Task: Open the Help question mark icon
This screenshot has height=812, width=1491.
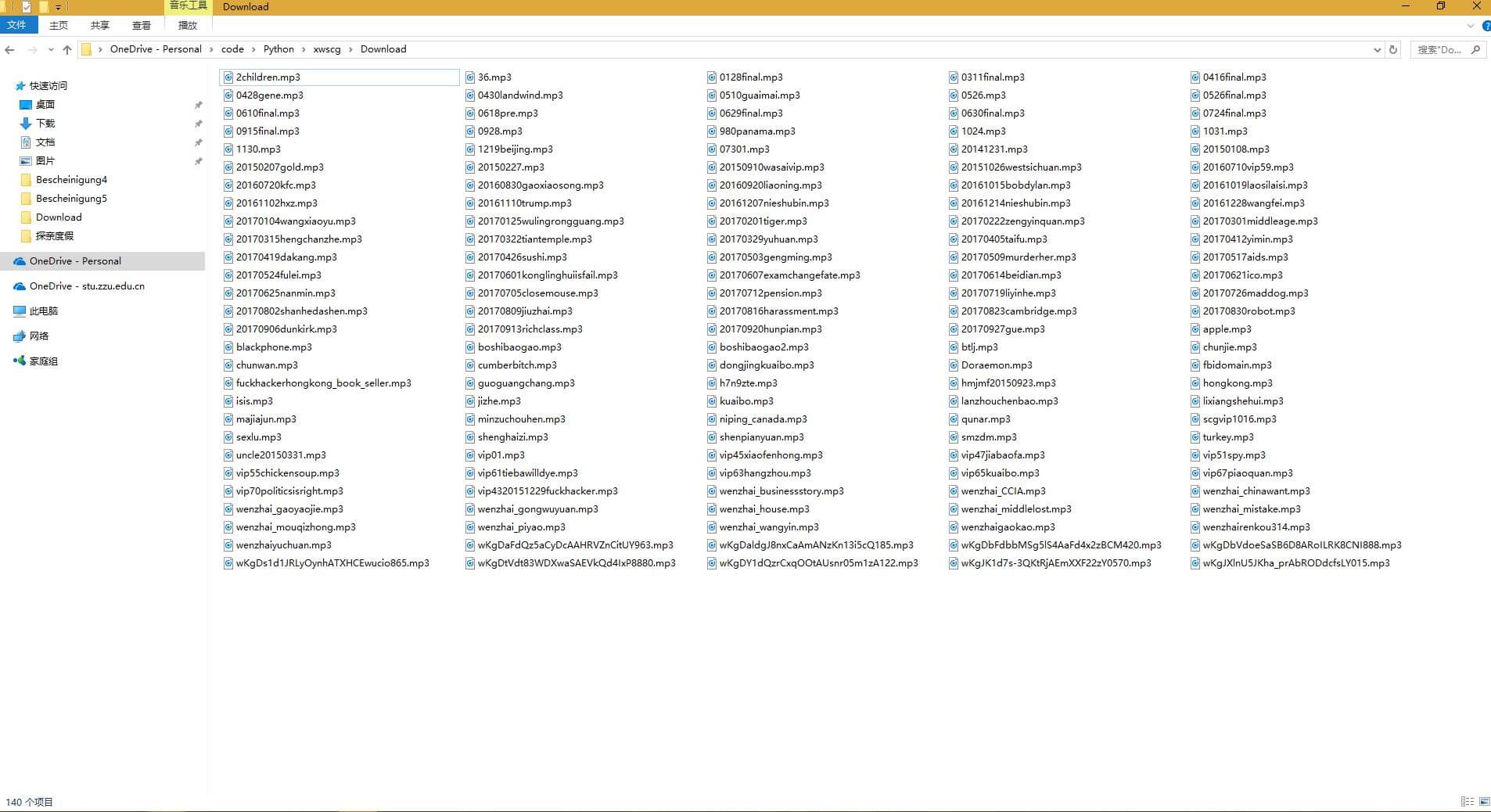Action: point(1486,26)
